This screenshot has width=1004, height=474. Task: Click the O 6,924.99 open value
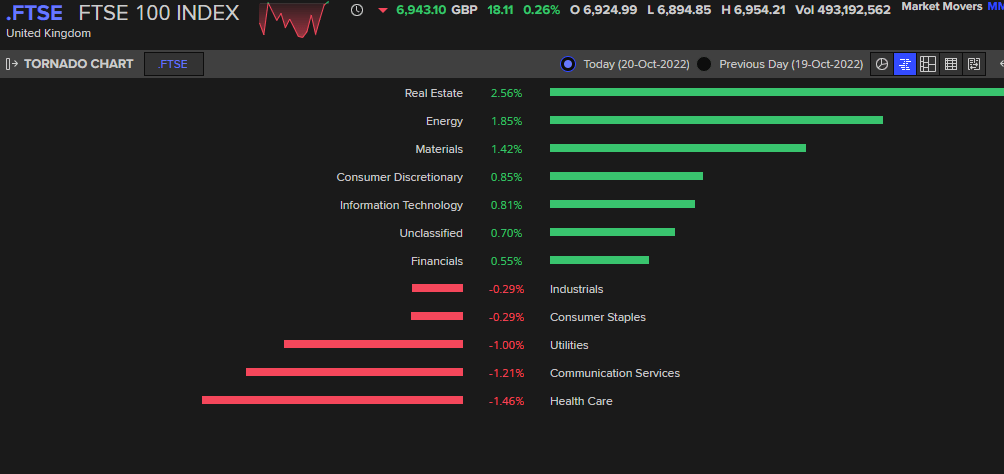point(605,10)
